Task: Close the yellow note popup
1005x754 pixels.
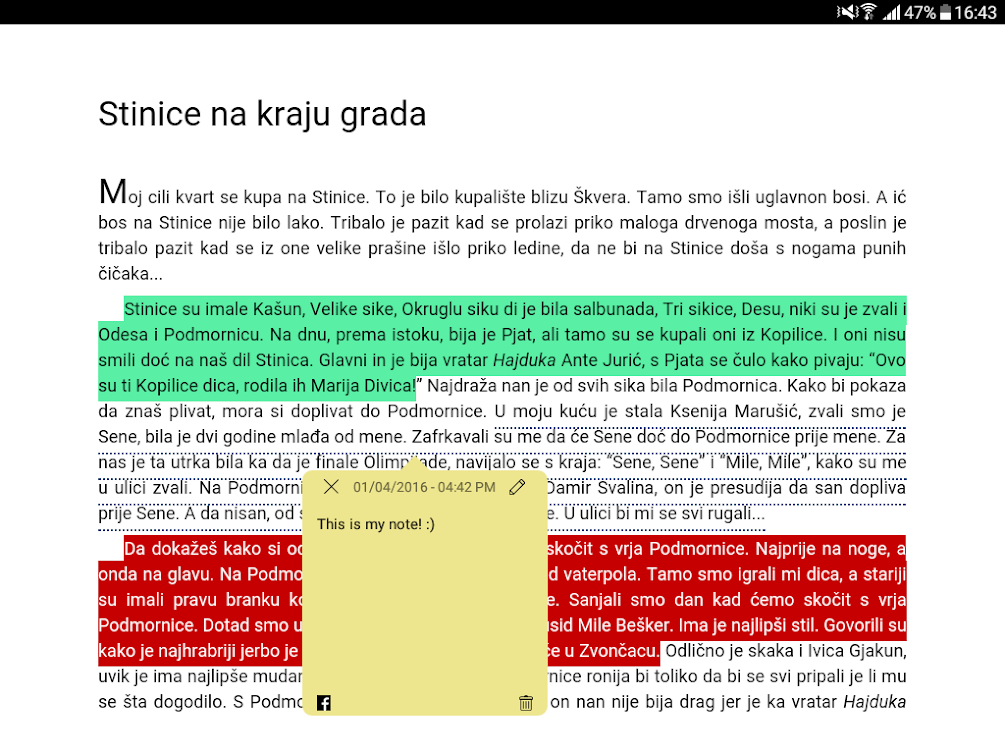Action: 331,487
